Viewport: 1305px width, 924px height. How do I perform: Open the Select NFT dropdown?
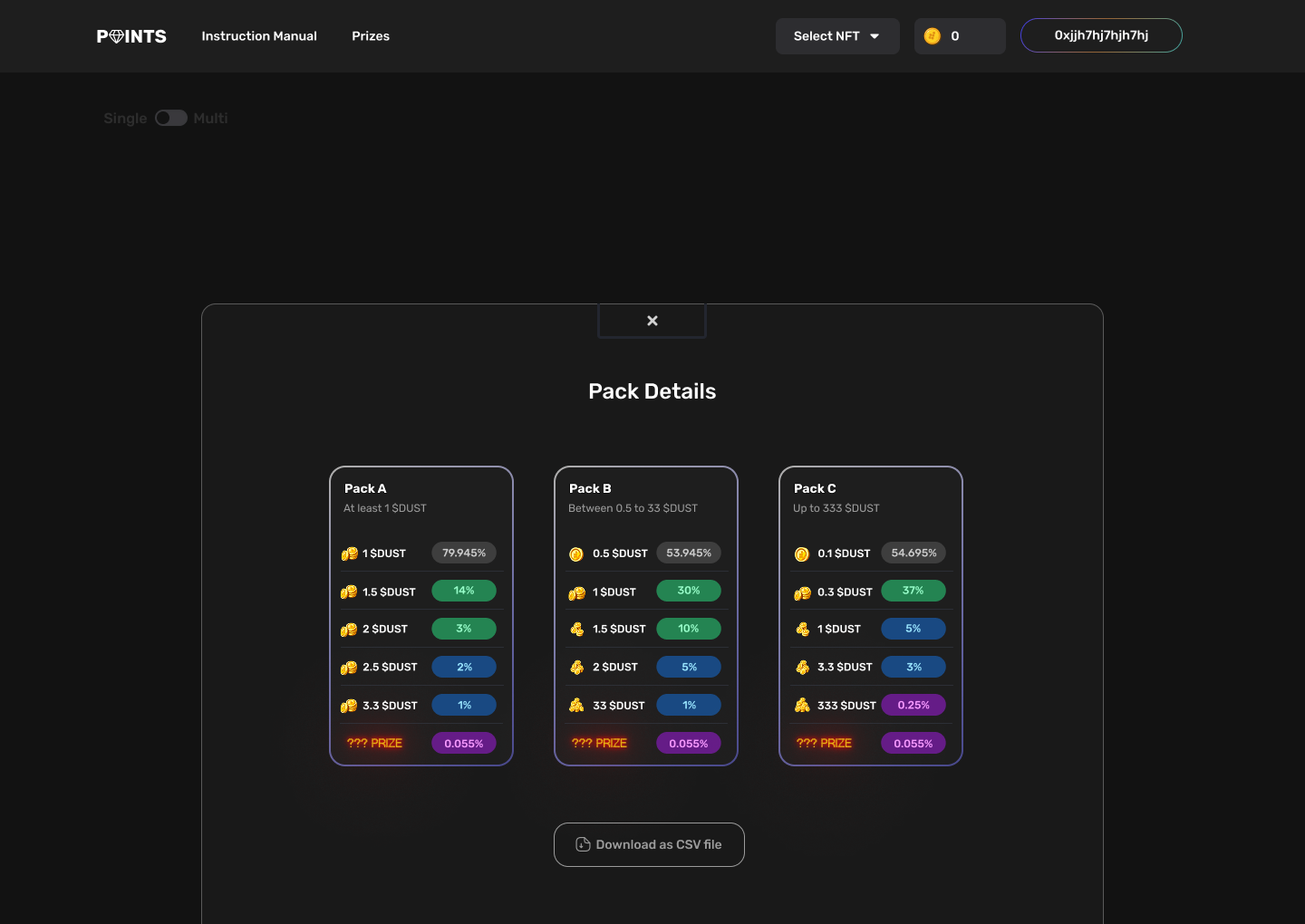tap(826, 36)
